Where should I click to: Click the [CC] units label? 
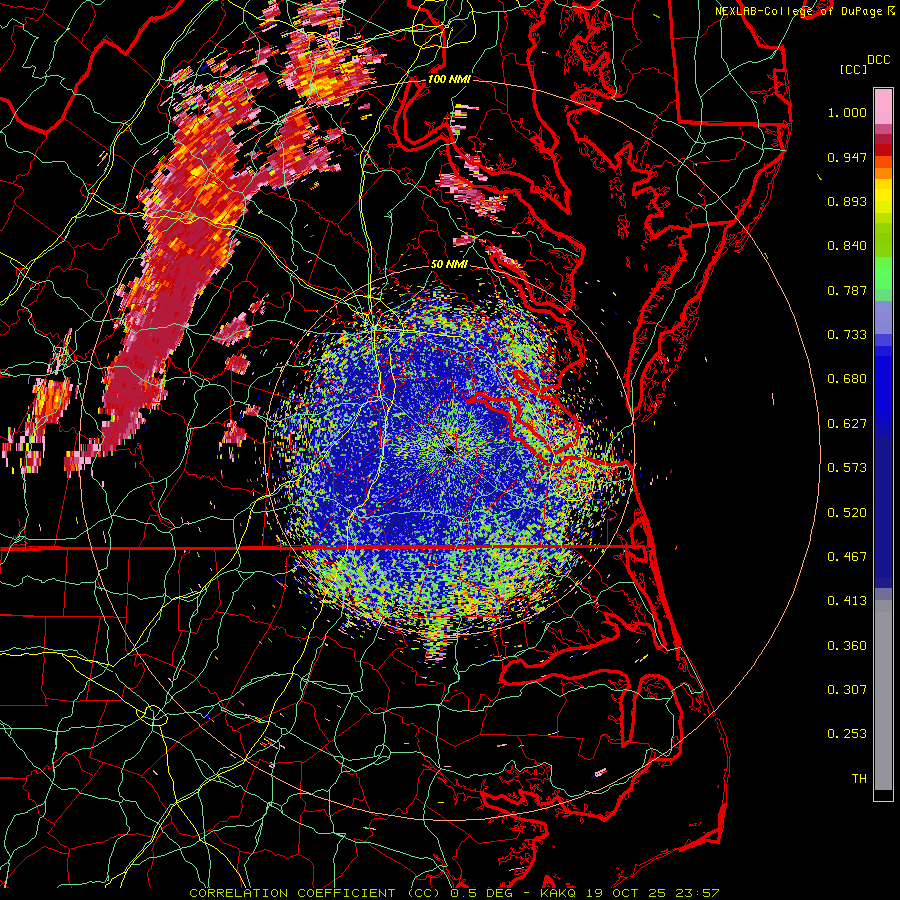pos(854,69)
